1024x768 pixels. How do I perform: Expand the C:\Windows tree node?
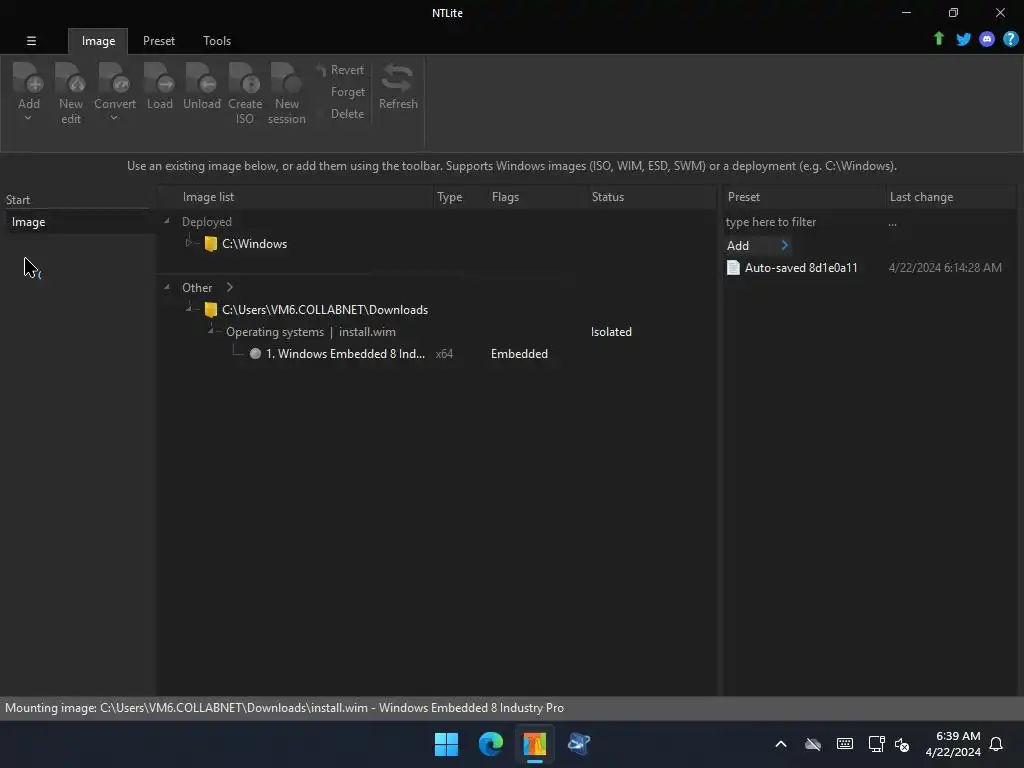tap(189, 243)
